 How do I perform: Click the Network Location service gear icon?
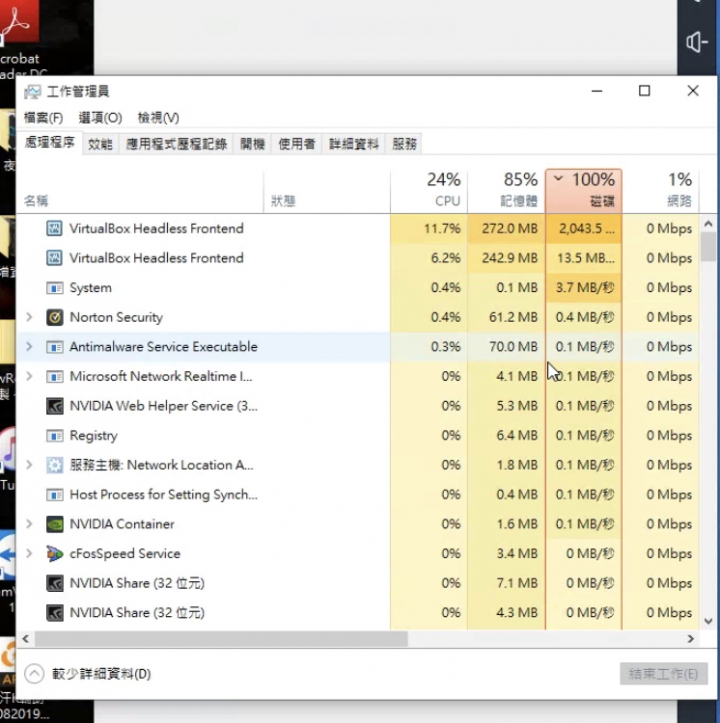tap(54, 465)
